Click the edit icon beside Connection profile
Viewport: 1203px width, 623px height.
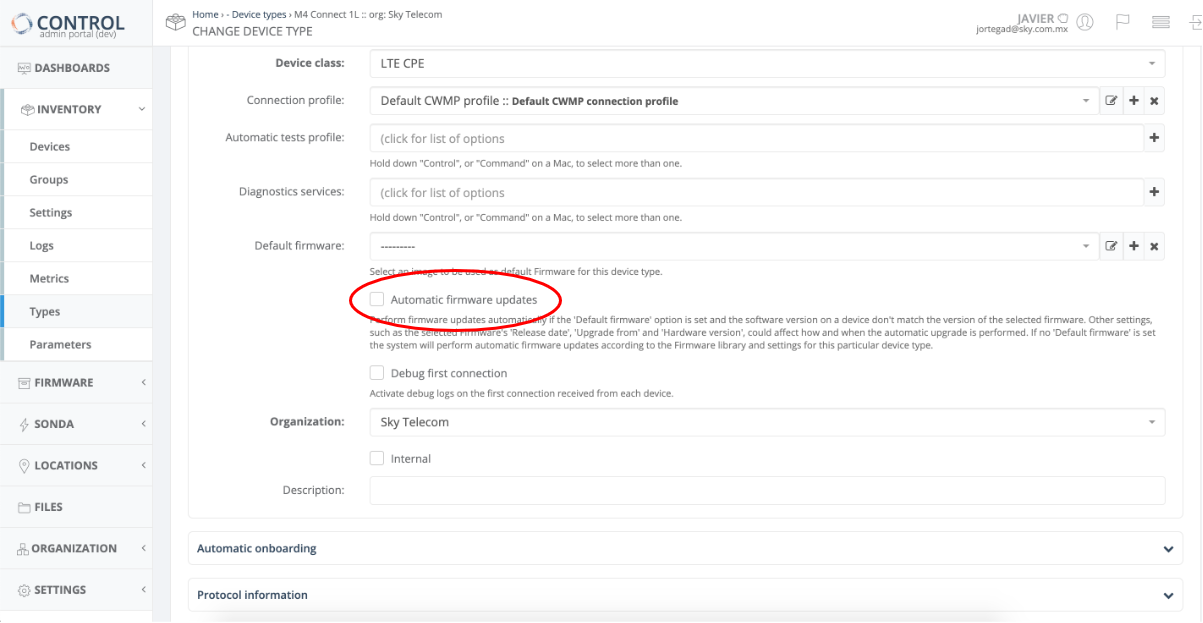1111,101
